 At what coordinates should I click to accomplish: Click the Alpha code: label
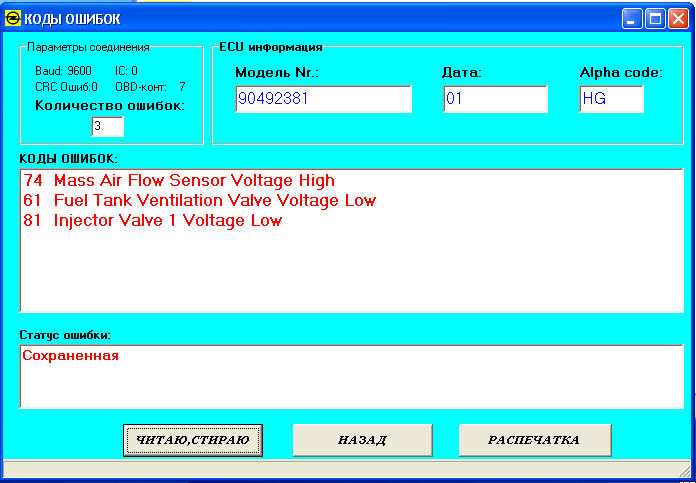(621, 72)
